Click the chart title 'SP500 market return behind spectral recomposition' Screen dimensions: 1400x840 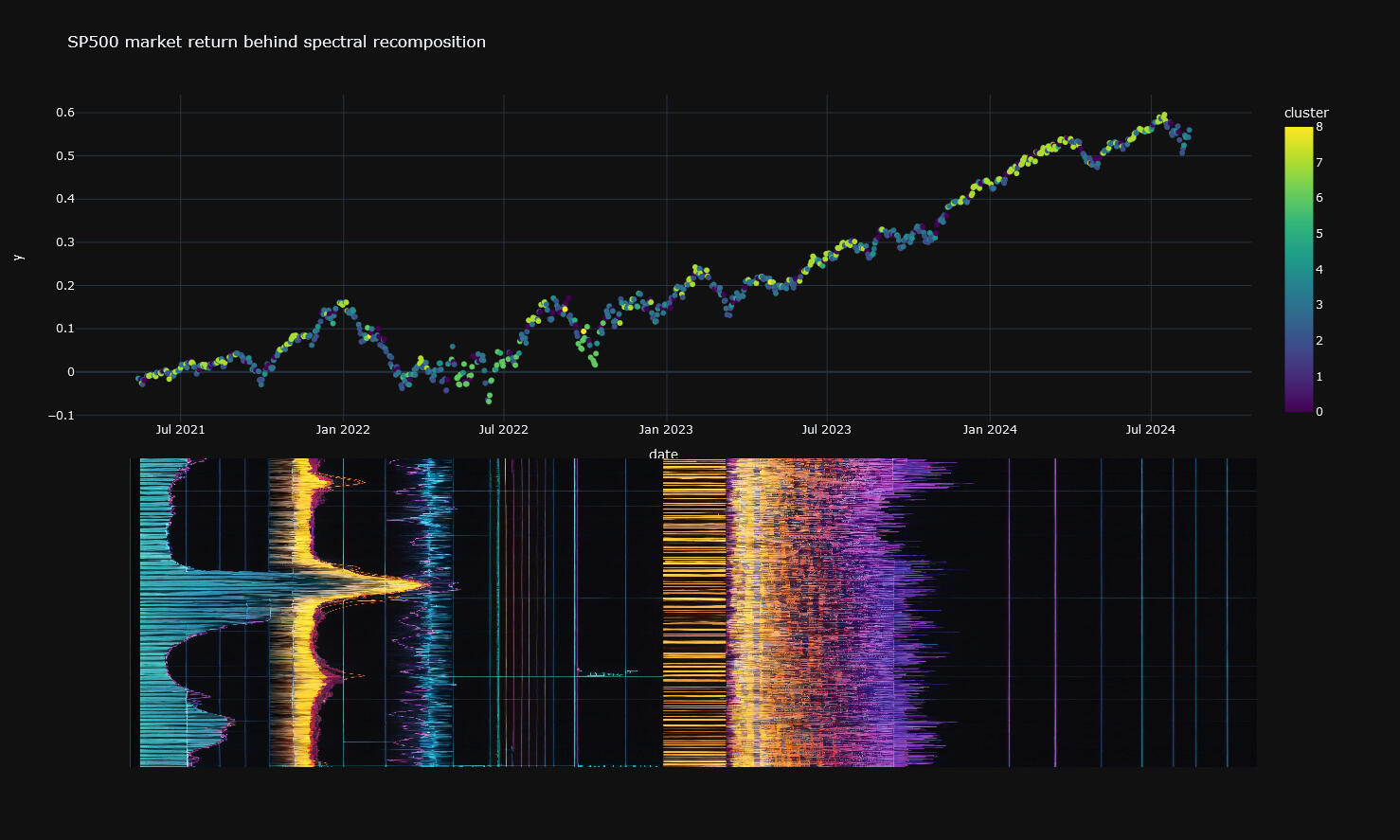tap(276, 42)
